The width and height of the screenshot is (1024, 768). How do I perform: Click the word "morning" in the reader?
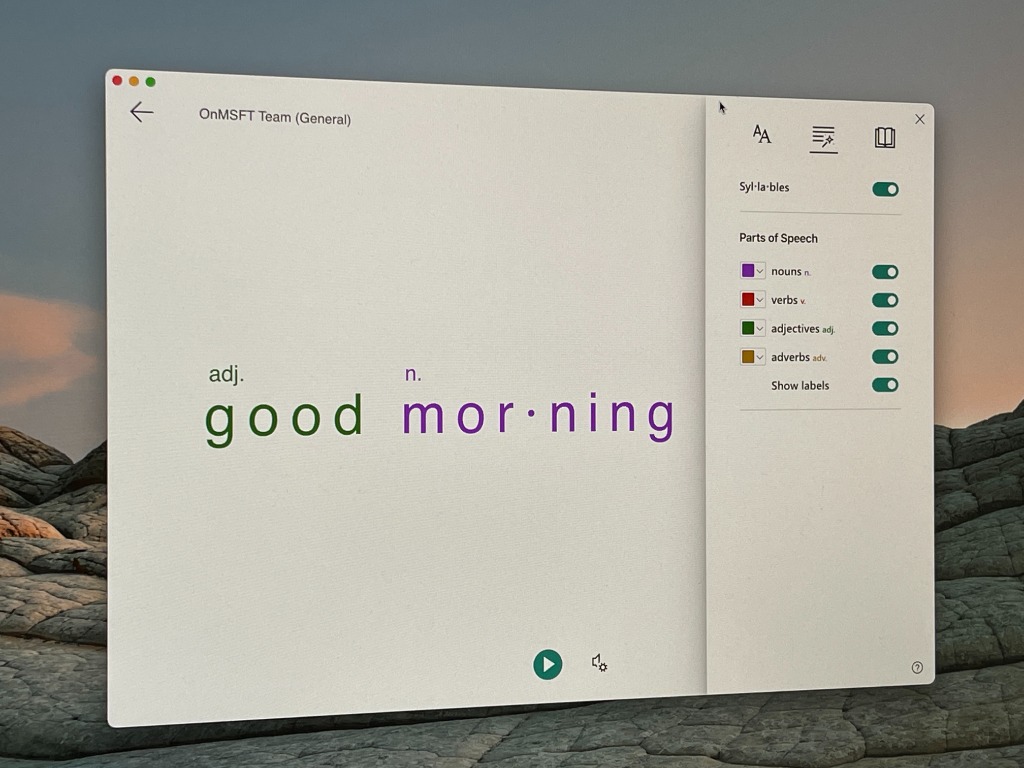click(538, 416)
